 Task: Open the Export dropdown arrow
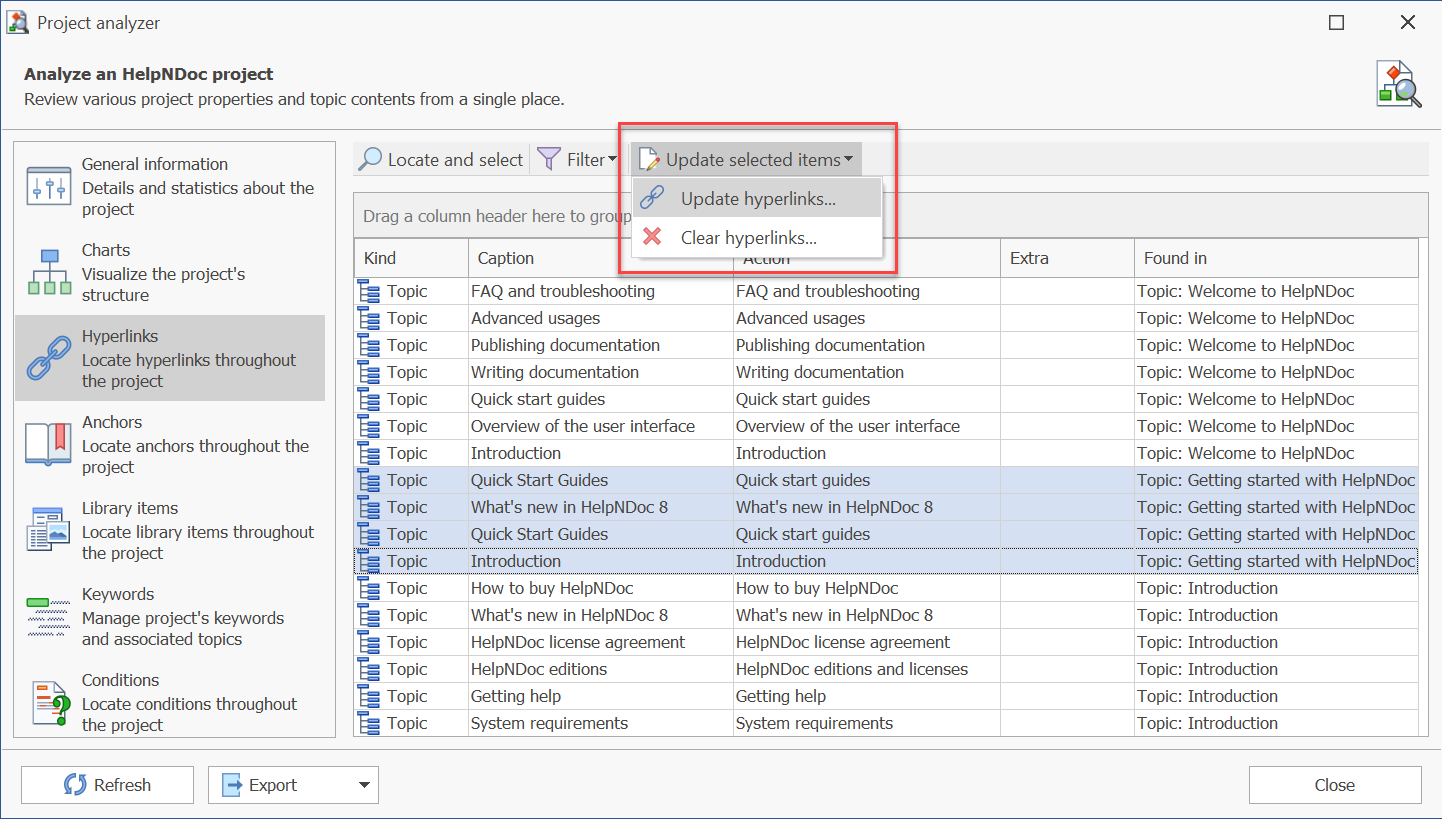[x=364, y=785]
